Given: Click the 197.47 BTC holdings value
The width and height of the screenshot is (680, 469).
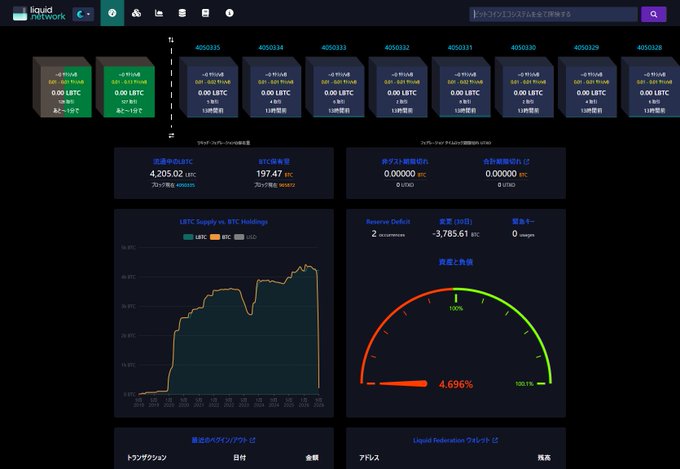Looking at the screenshot, I should click(x=275, y=174).
